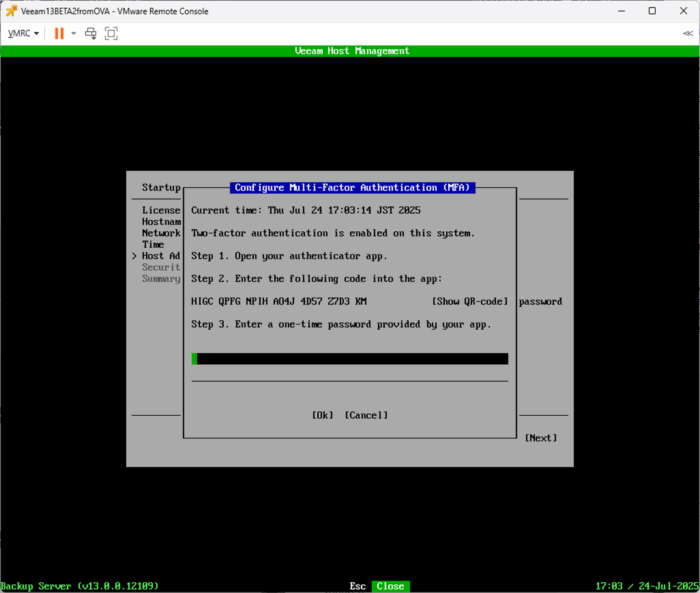Image resolution: width=700 pixels, height=593 pixels.
Task: Expand the power options arrow next to pause
Action: [x=74, y=33]
